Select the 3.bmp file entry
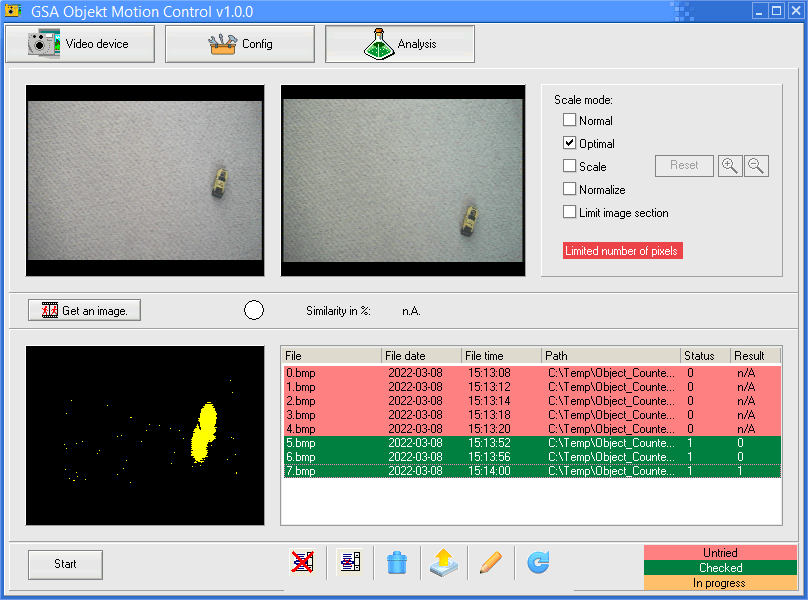 tap(532, 415)
